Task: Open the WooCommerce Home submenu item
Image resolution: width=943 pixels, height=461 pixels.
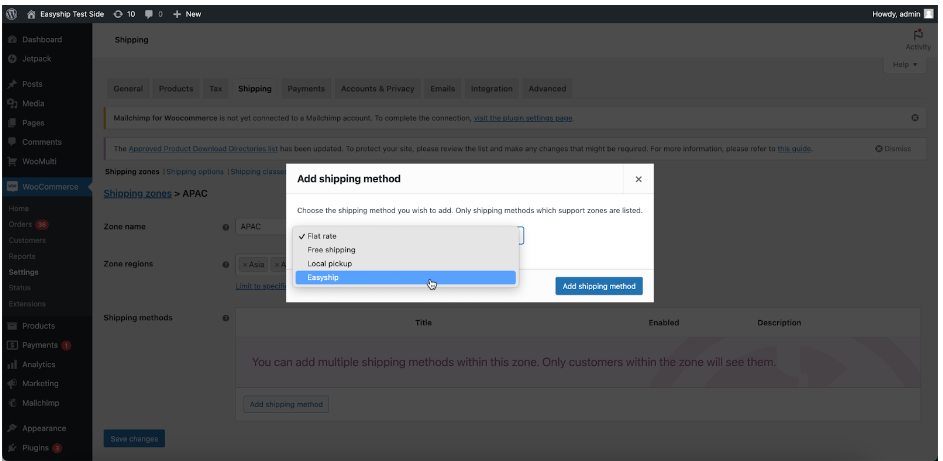Action: pos(19,209)
